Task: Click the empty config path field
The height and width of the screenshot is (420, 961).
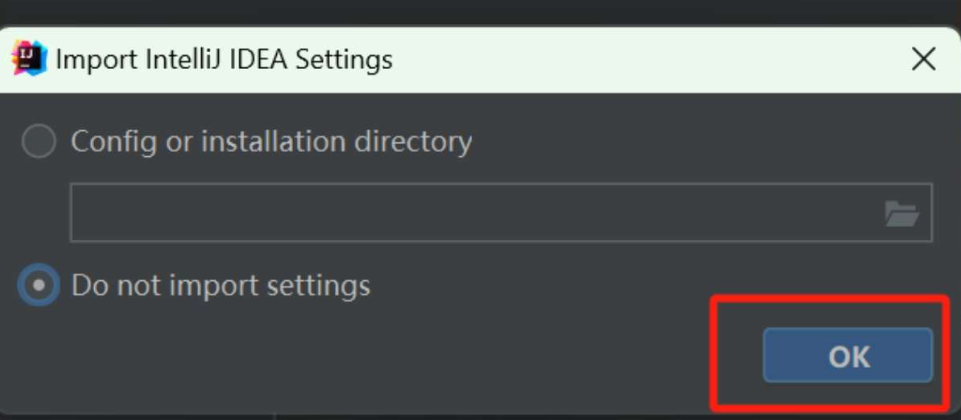Action: pyautogui.click(x=470, y=213)
